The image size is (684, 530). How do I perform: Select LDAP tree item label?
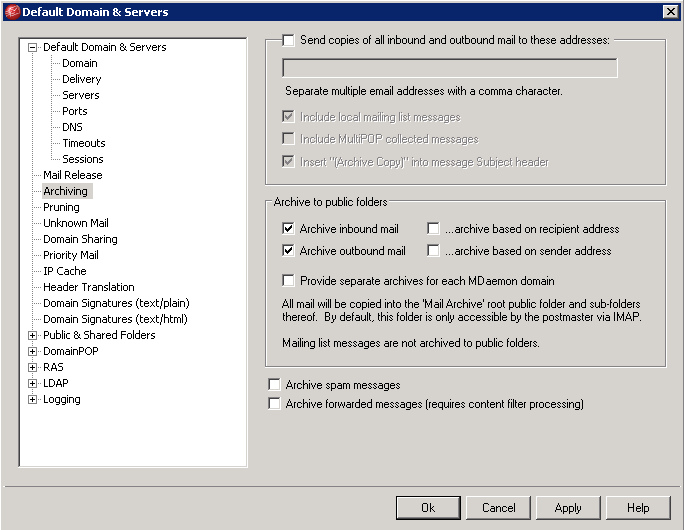[56, 383]
